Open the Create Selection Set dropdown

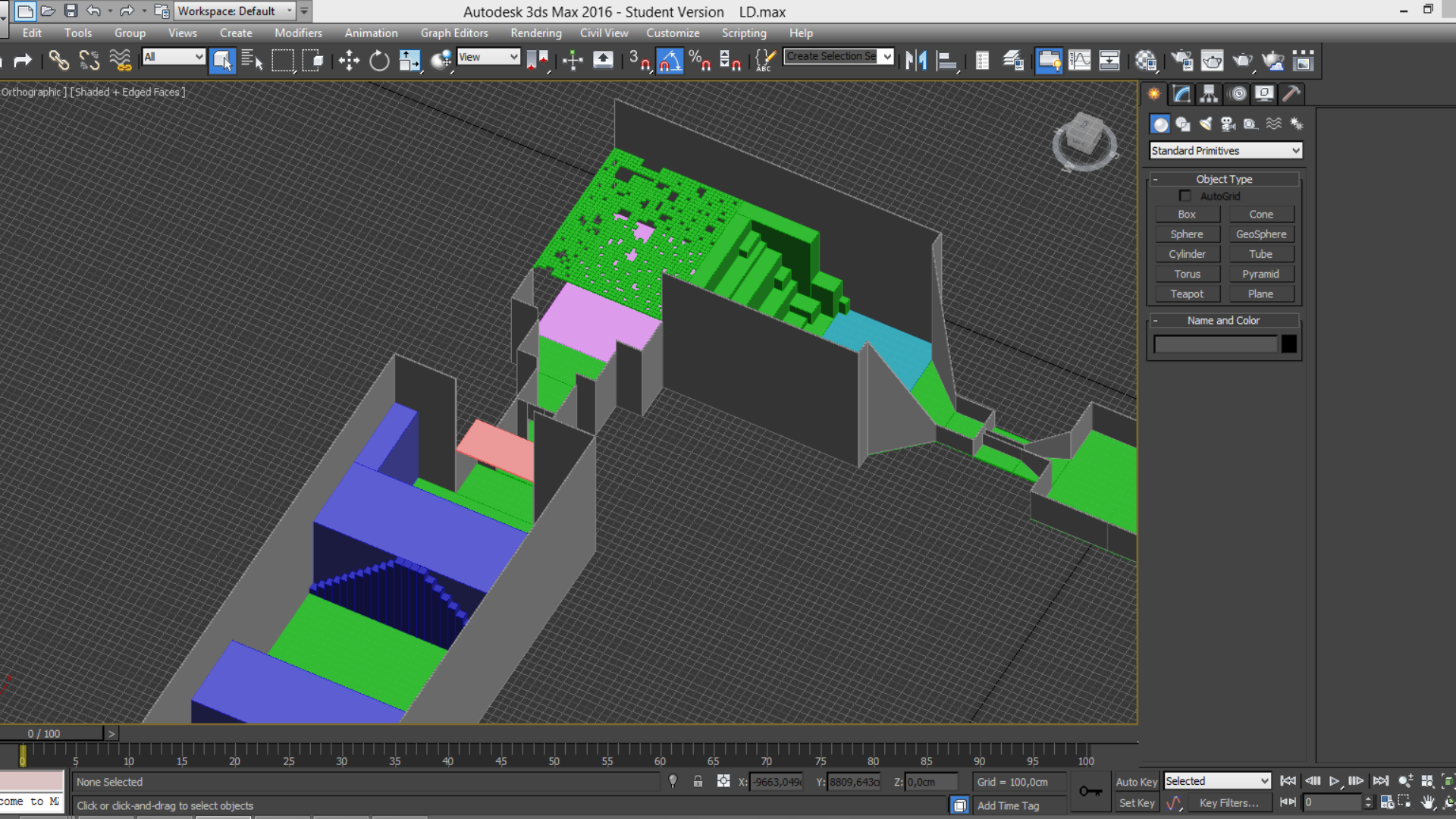tap(839, 56)
